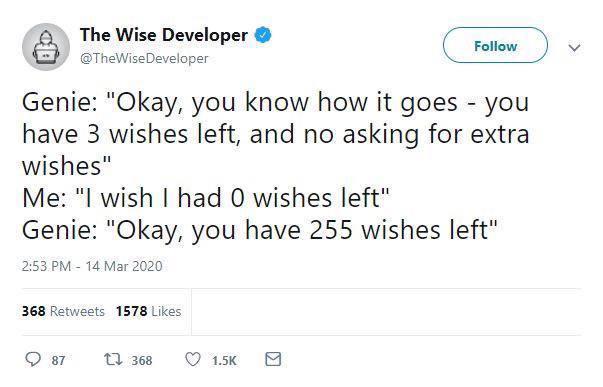The image size is (603, 387).
Task: Open the 2:53 PM timestamp link
Action: tap(47, 266)
